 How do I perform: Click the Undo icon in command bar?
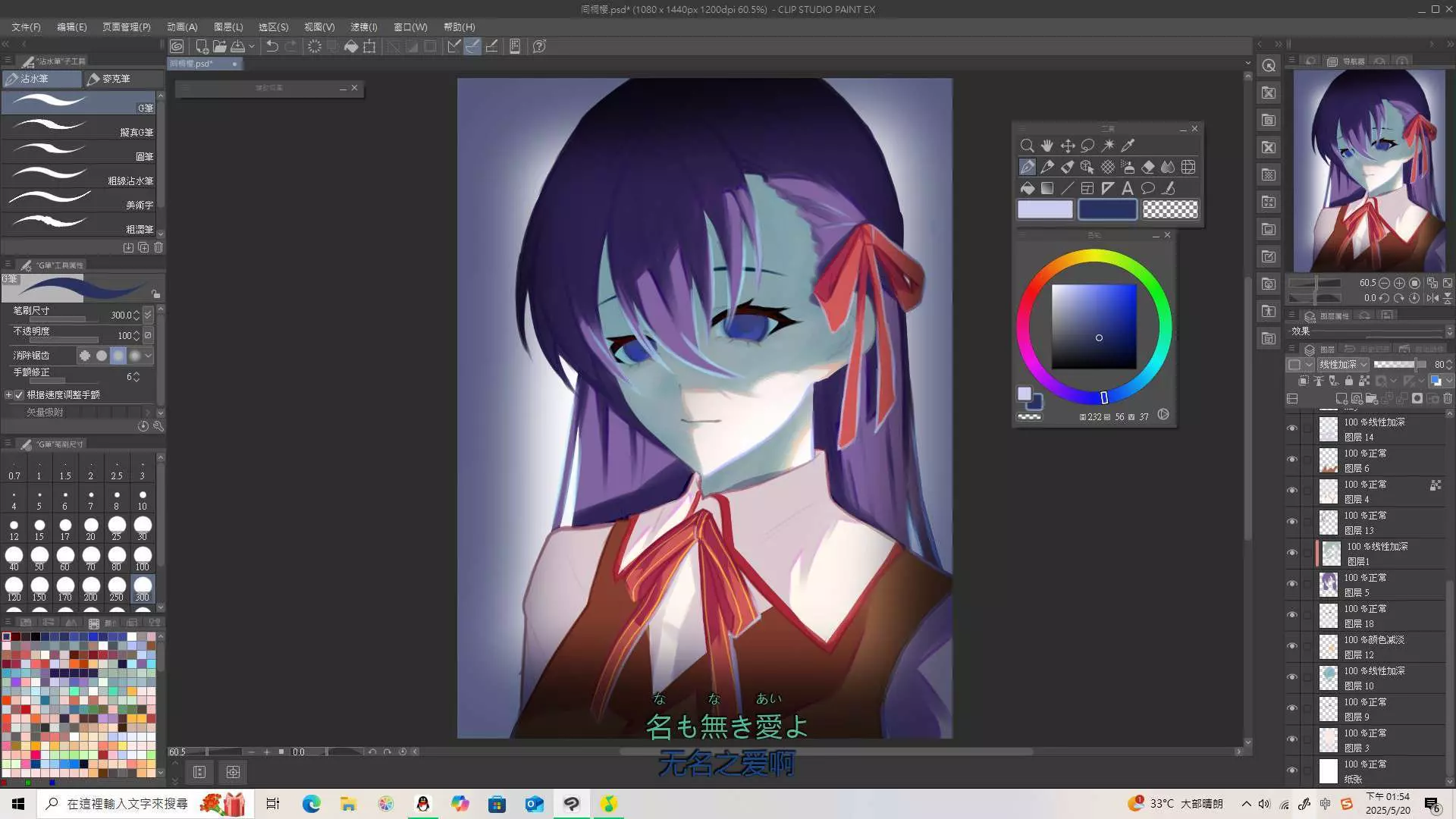pos(272,46)
